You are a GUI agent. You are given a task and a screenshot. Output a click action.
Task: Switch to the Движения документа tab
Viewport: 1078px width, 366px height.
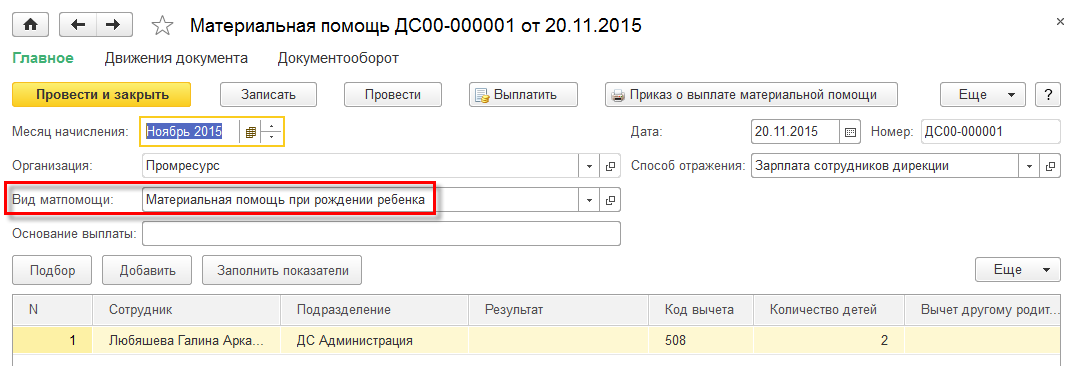pyautogui.click(x=176, y=58)
